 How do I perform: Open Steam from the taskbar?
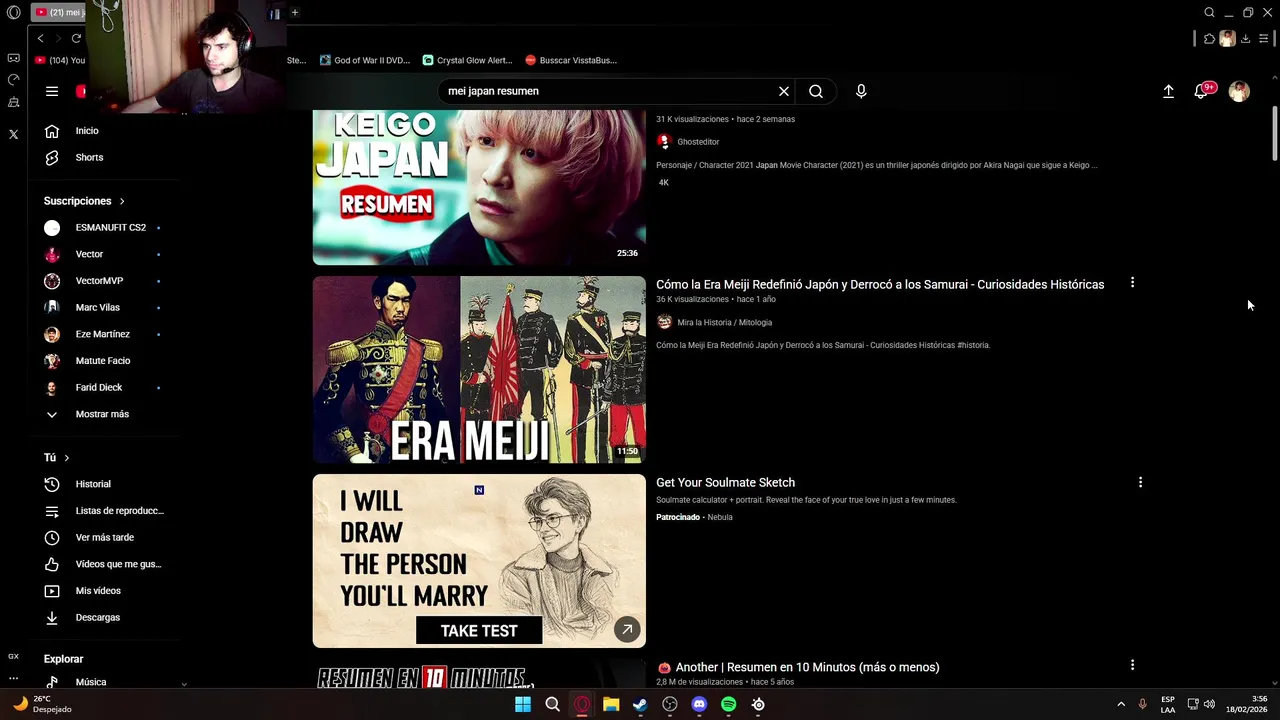point(640,704)
